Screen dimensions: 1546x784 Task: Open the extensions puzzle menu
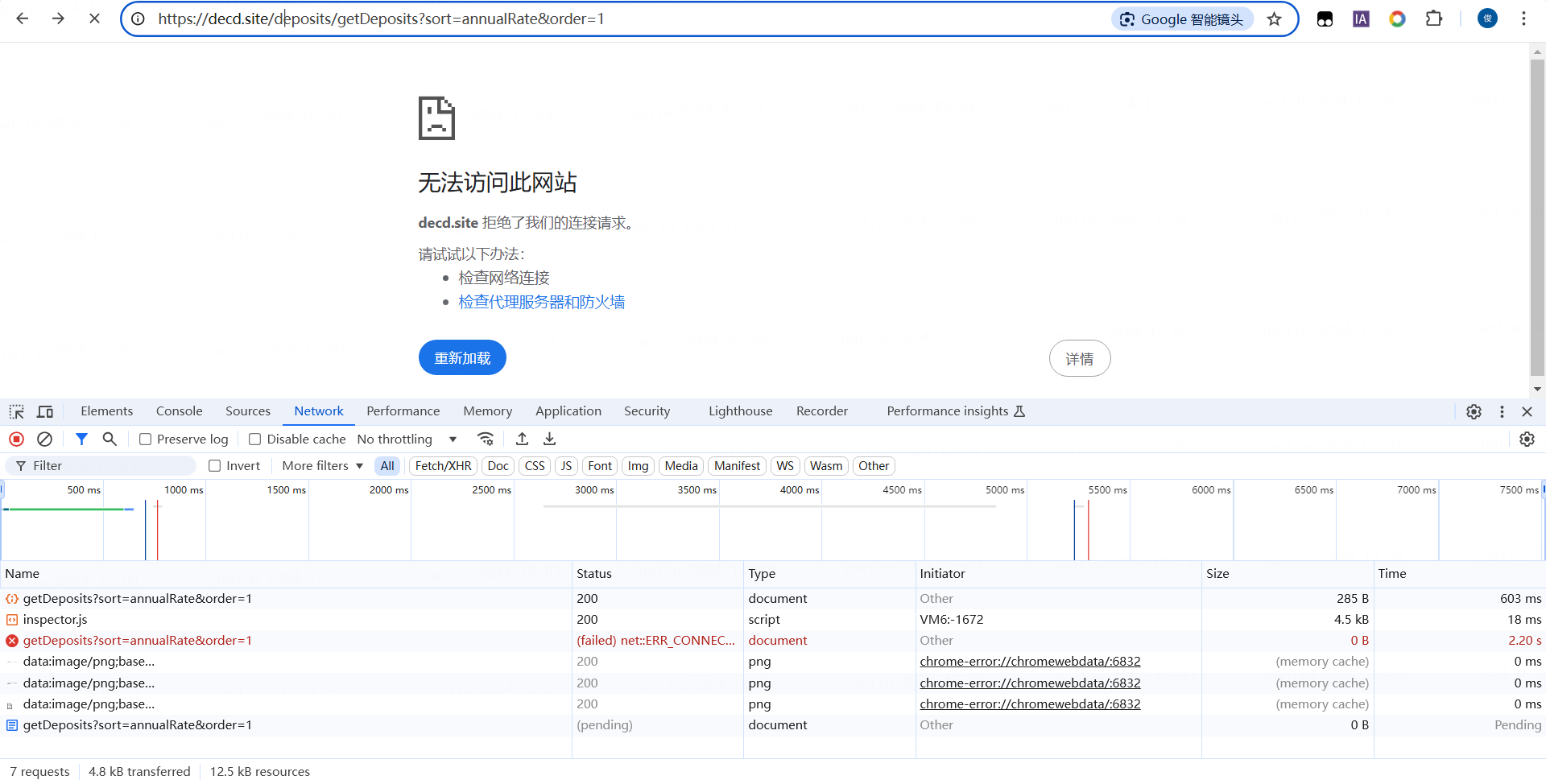[x=1434, y=19]
